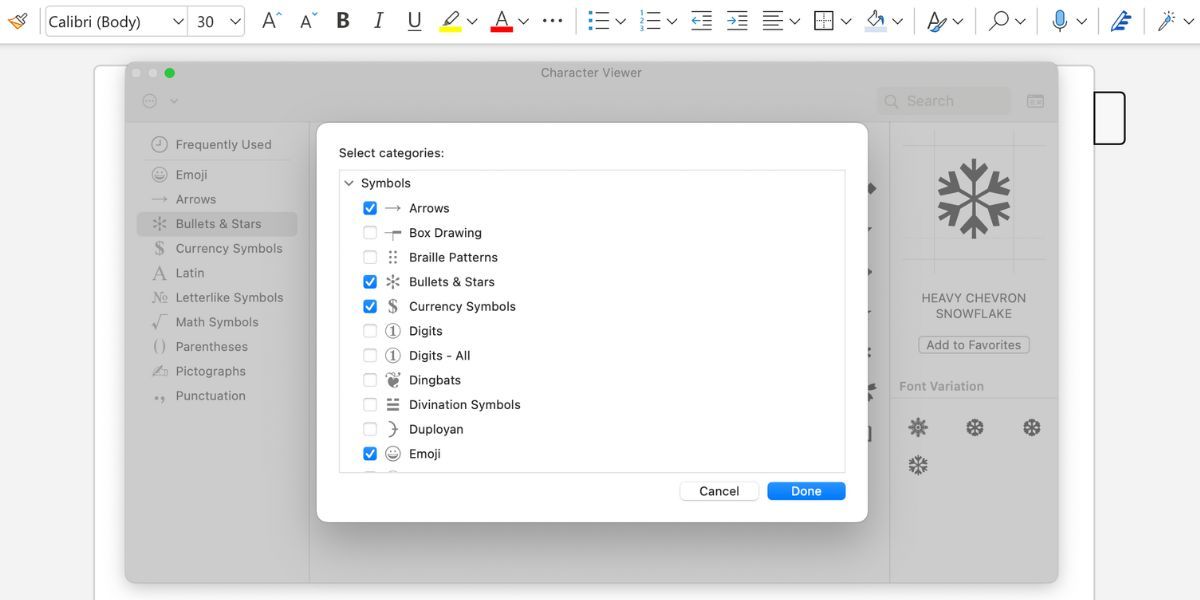The height and width of the screenshot is (600, 1200).
Task: Collapse the Symbols disclosure triangle
Action: point(349,183)
